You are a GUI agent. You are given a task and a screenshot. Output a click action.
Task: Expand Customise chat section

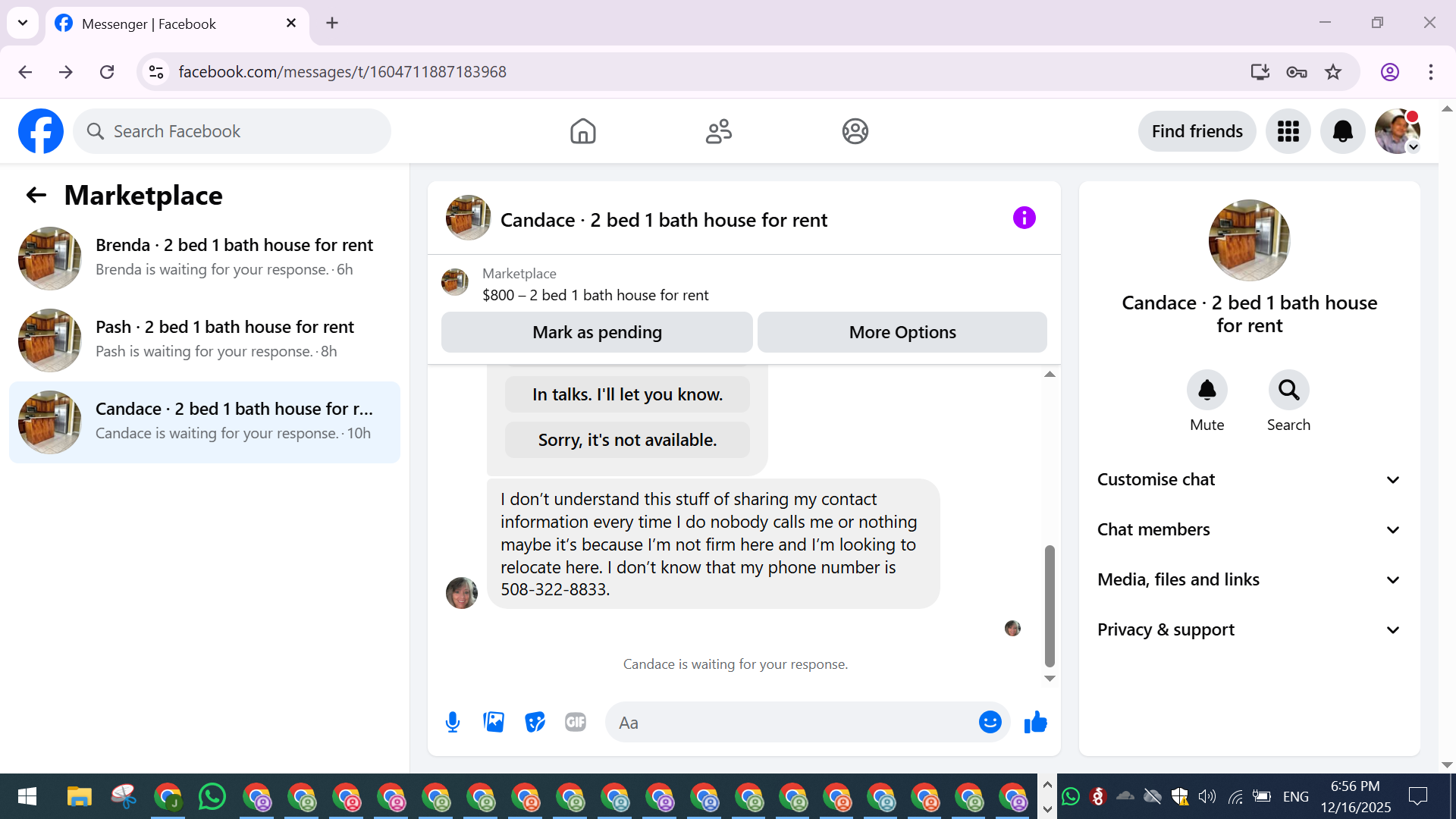pyautogui.click(x=1249, y=480)
